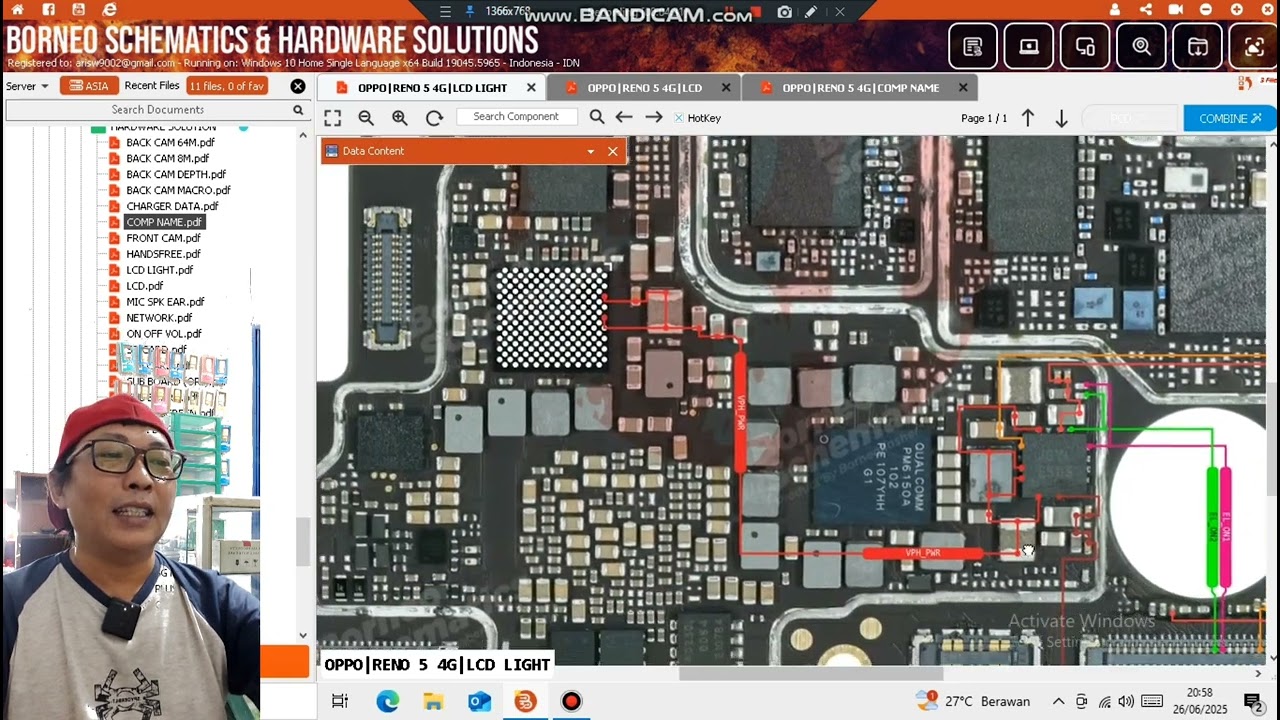Close the OPPO|RENO 5 4G|LCD LIGHT tab
The image size is (1280, 720).
tap(531, 88)
